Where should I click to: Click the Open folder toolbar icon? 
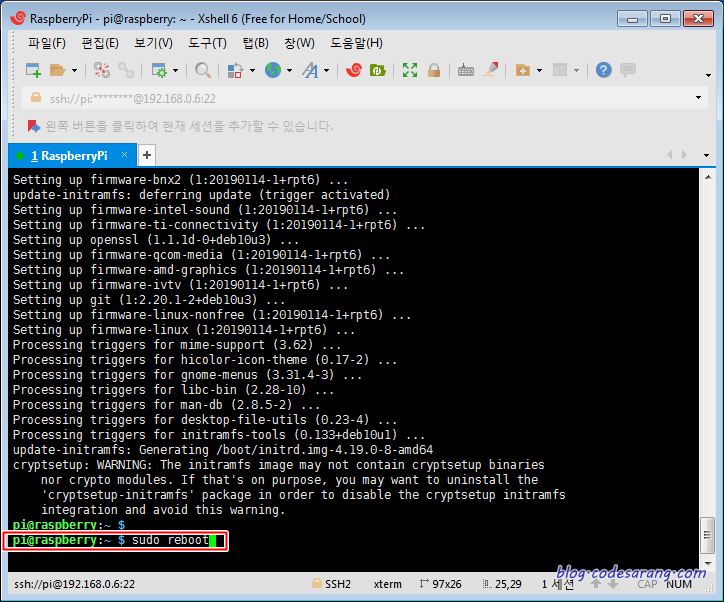(58, 70)
